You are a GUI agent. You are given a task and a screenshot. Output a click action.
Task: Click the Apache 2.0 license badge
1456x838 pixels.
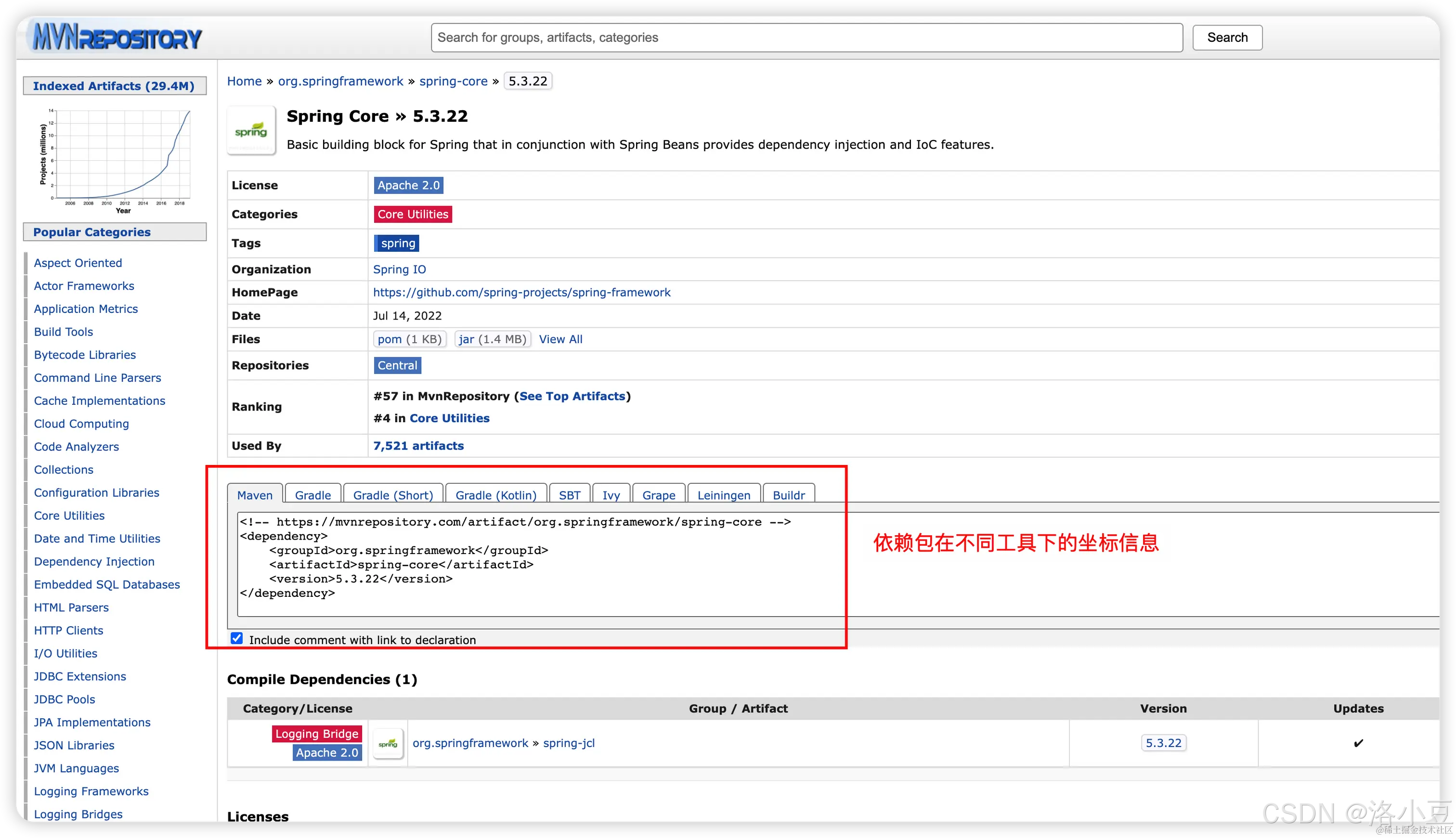click(408, 185)
